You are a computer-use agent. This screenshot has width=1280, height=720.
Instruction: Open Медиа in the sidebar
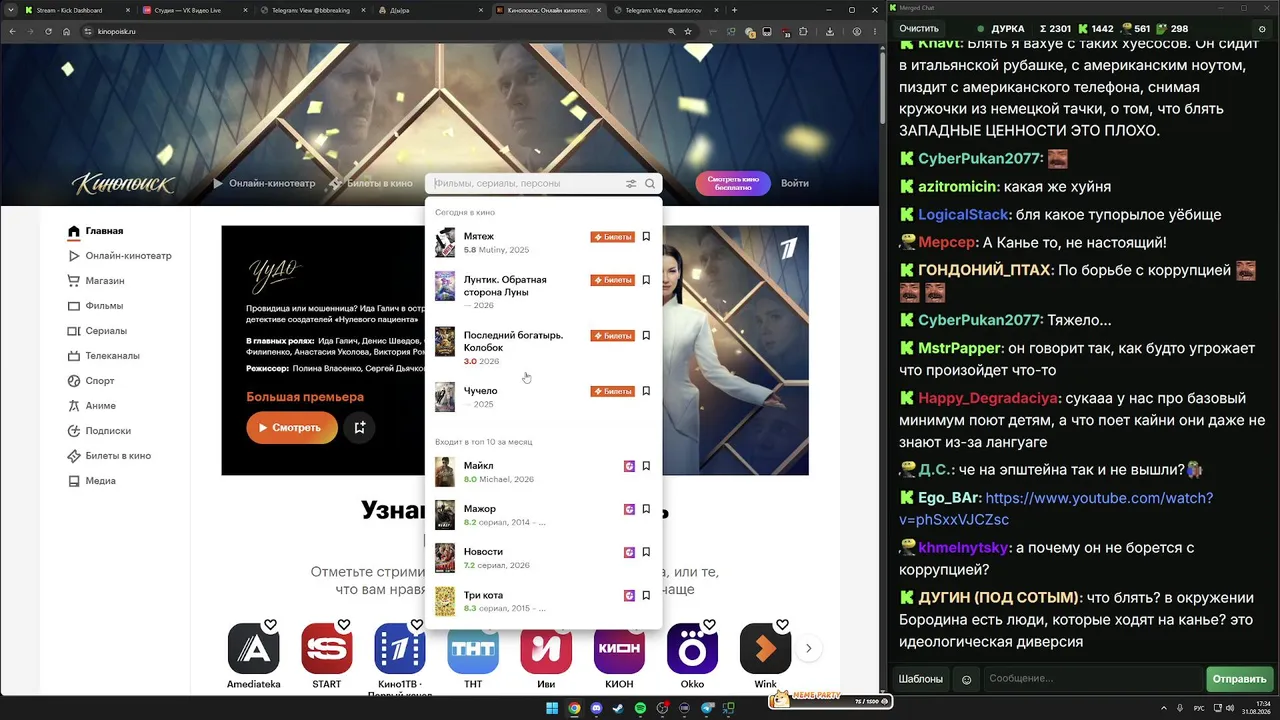pos(92,481)
